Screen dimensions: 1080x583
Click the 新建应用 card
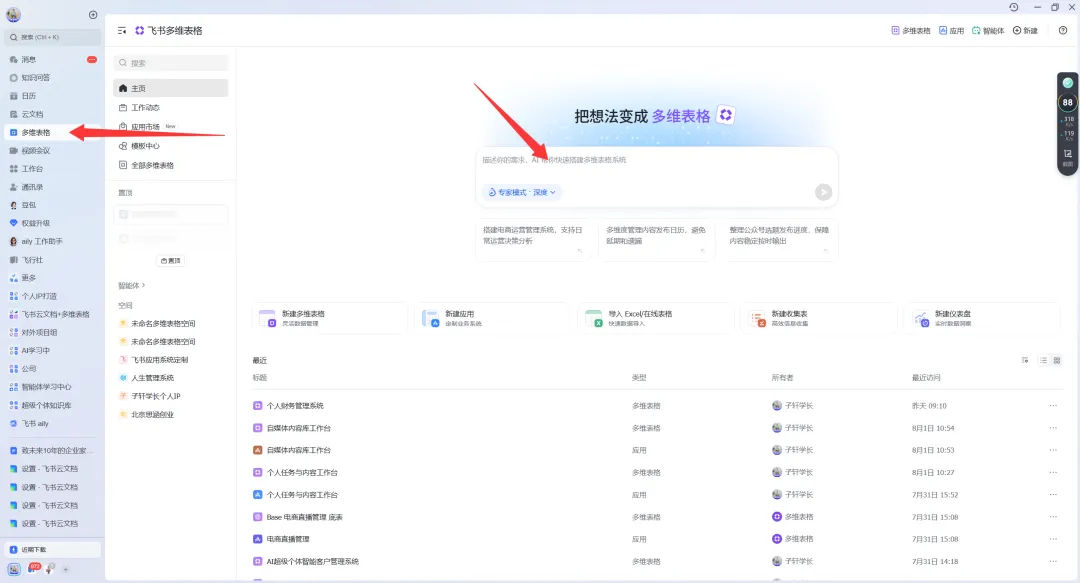(x=492, y=318)
